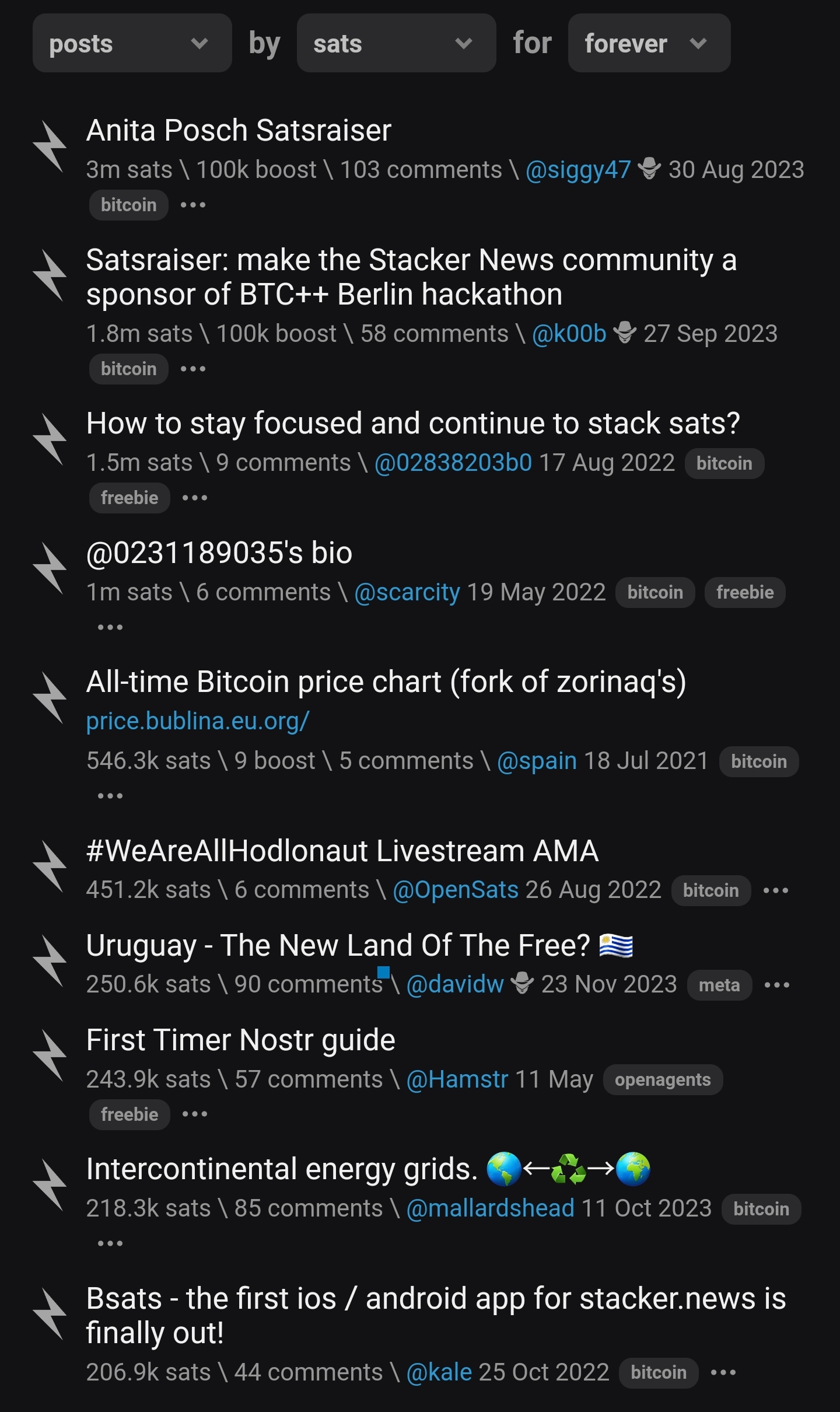Screen dimensions: 840x1412
Task: Zap the All-time Bitcoin price chart post
Action: click(x=50, y=698)
